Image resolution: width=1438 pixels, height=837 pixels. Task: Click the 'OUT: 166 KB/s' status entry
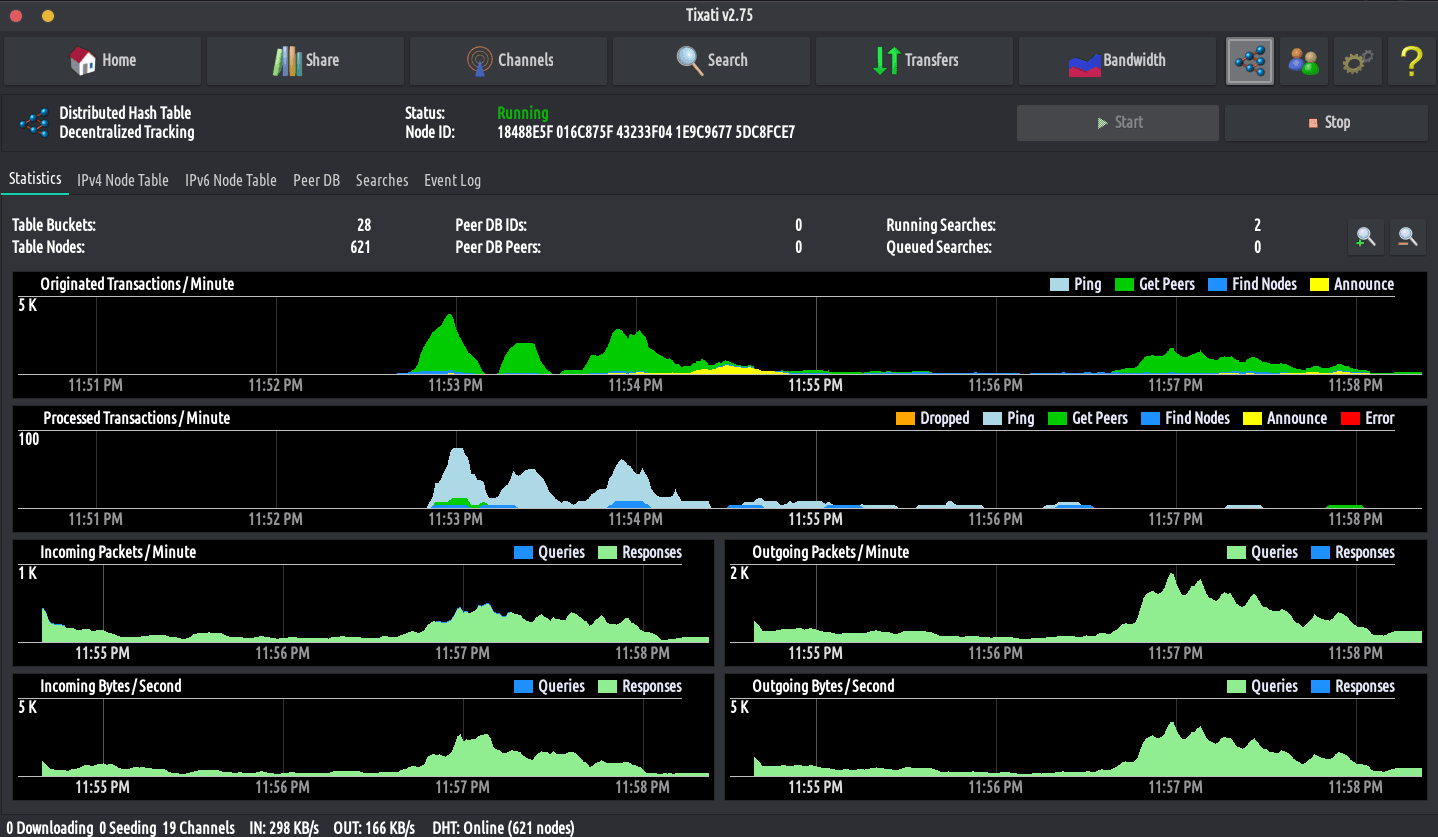pyautogui.click(x=374, y=828)
